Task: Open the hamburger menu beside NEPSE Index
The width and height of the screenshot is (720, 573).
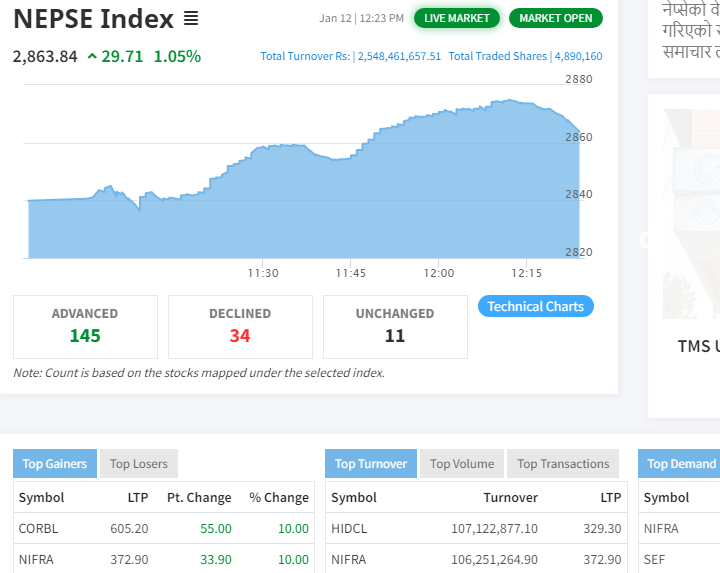Action: (x=191, y=18)
